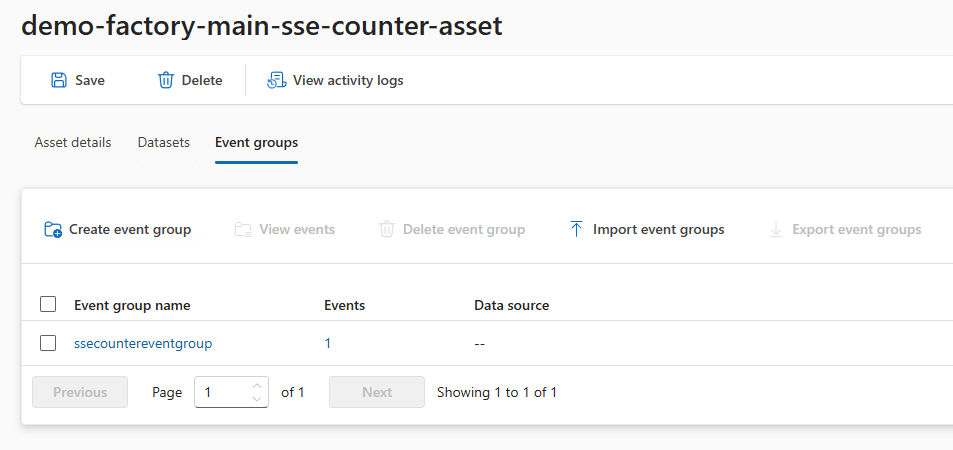
Task: Click the Save floppy disk icon
Action: tap(59, 80)
